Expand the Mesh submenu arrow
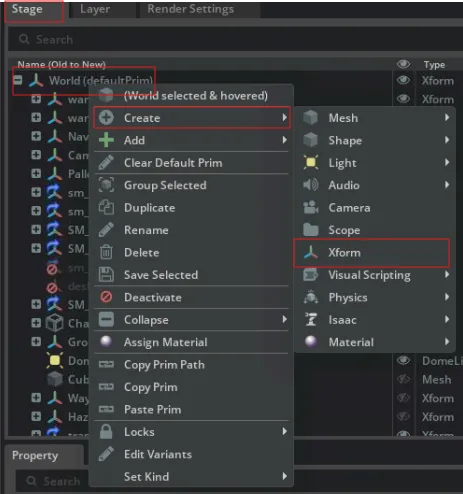The image size is (463, 494). tap(447, 117)
